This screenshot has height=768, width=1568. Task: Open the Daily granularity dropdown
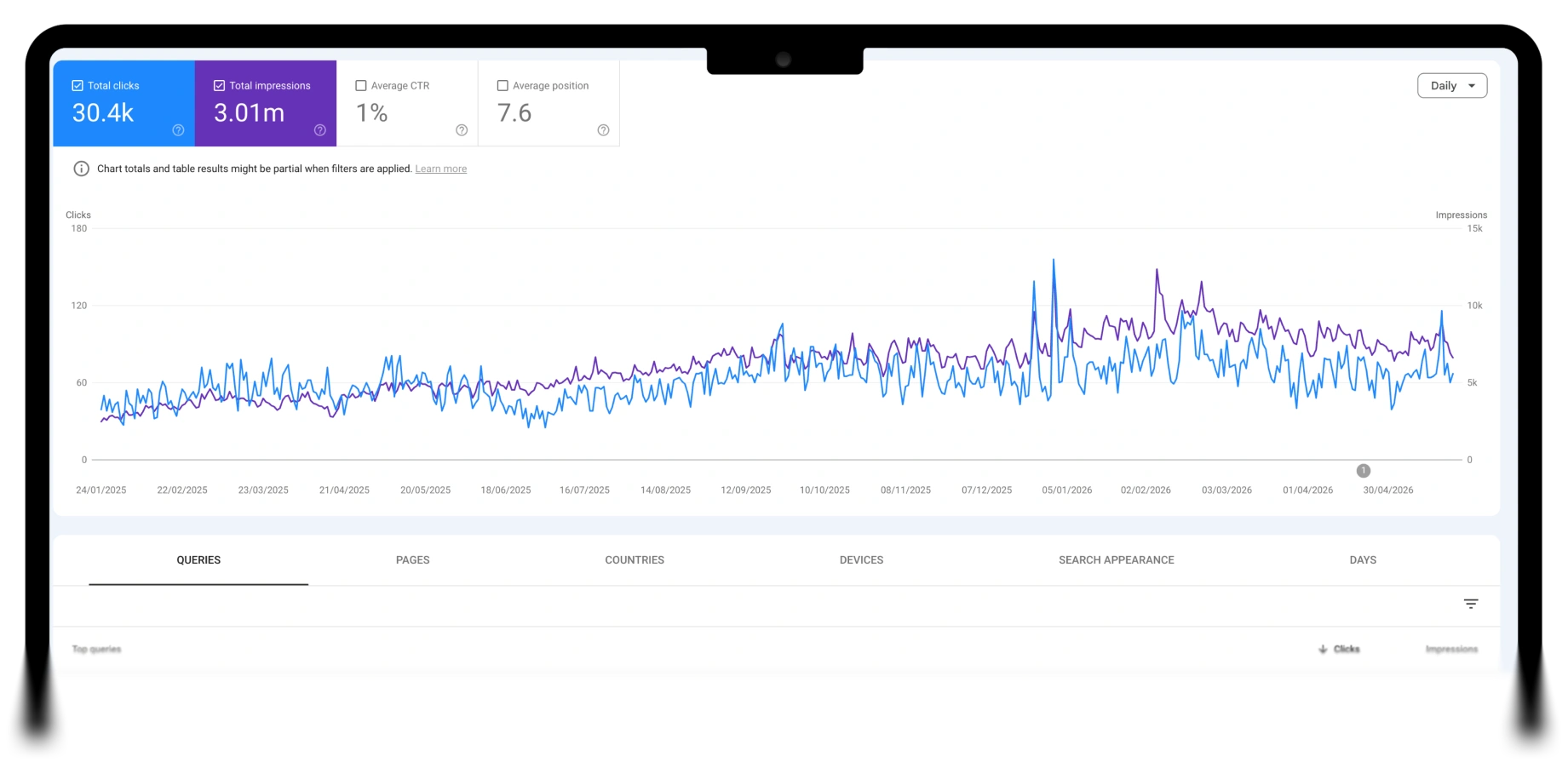pyautogui.click(x=1452, y=86)
